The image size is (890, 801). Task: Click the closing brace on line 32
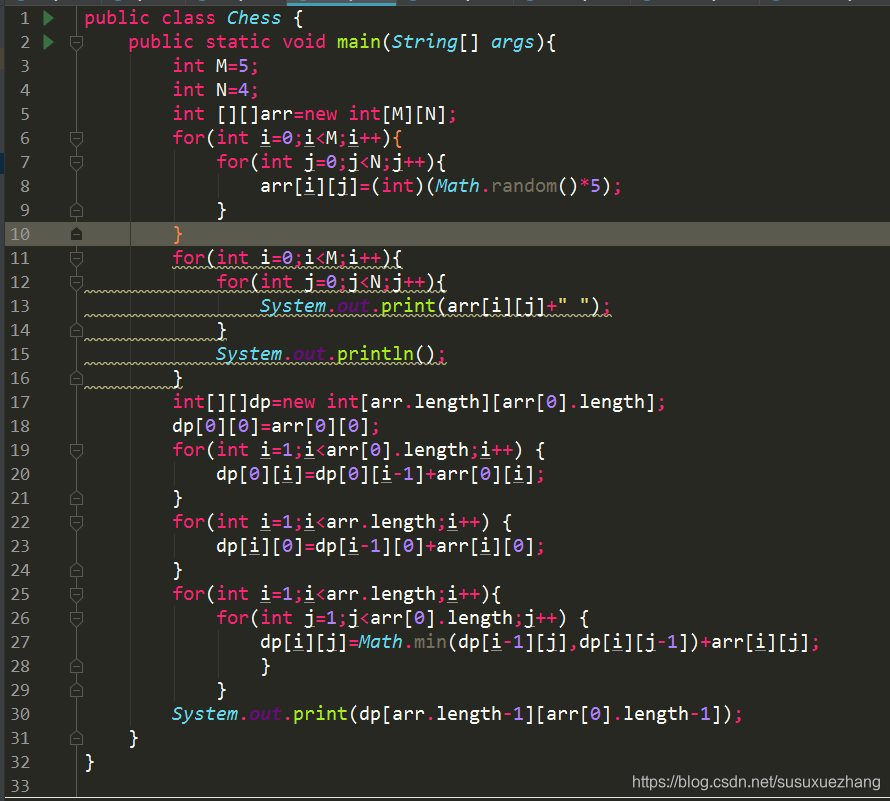(89, 762)
